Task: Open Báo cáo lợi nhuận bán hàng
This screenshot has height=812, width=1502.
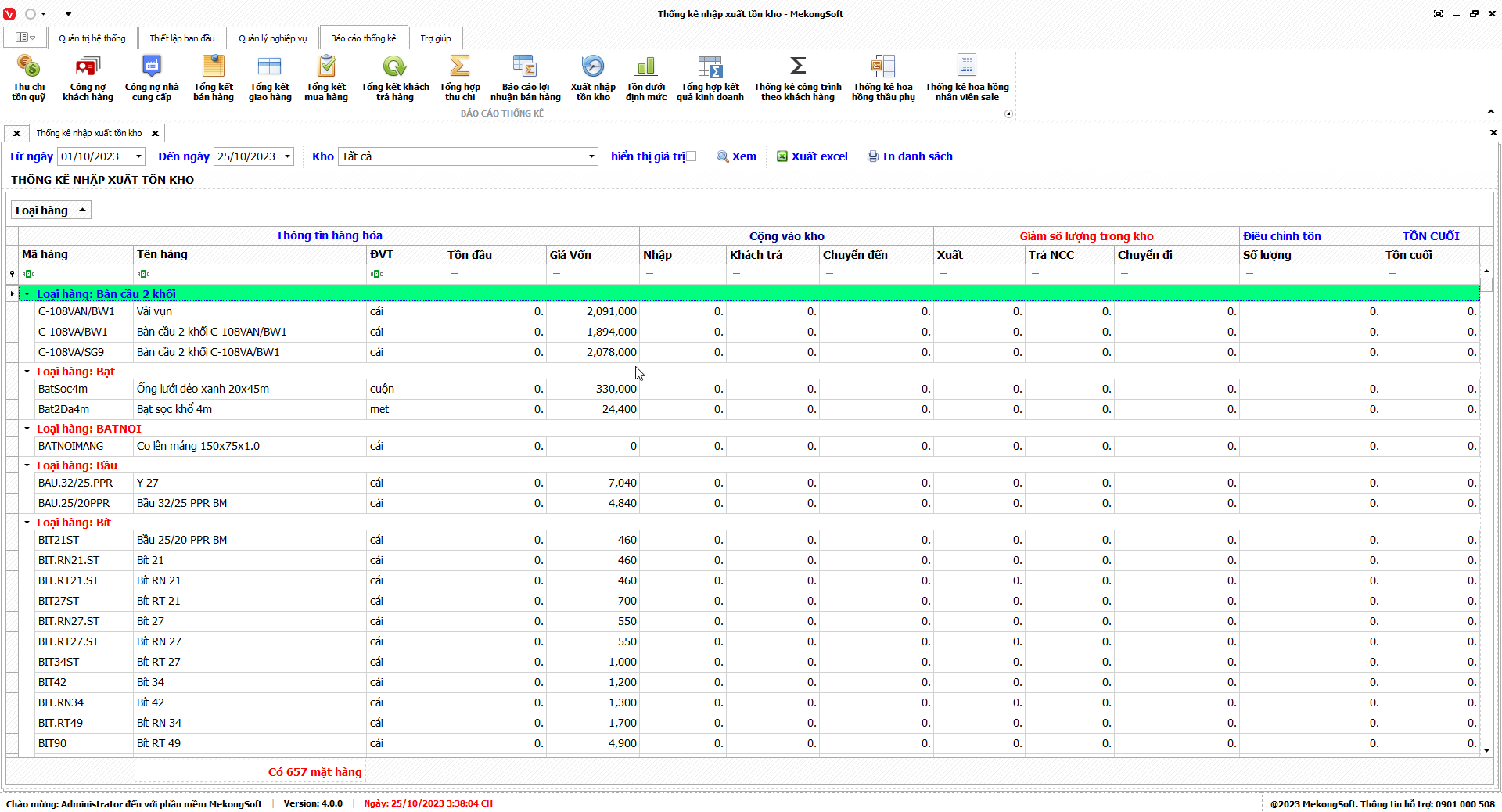Action: (x=525, y=77)
